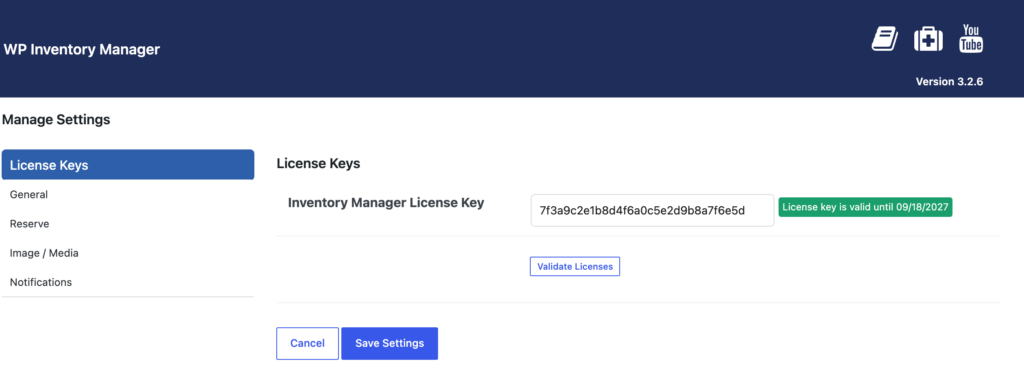Click the Cancel button
This screenshot has height=385, width=1024.
tap(308, 343)
